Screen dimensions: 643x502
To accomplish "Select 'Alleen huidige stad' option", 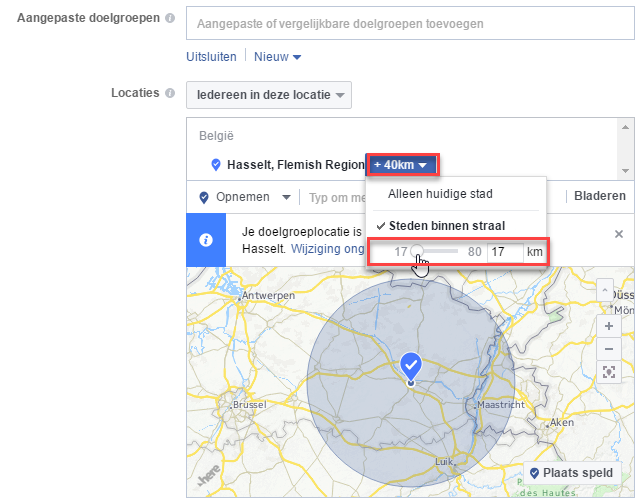I will tap(440, 193).
